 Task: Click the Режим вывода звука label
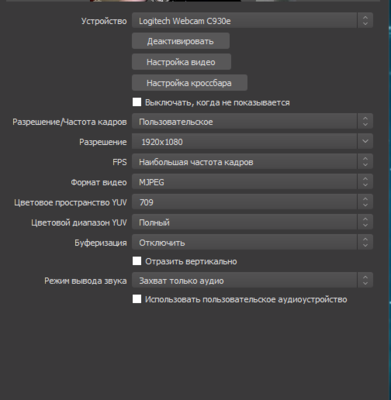[86, 281]
